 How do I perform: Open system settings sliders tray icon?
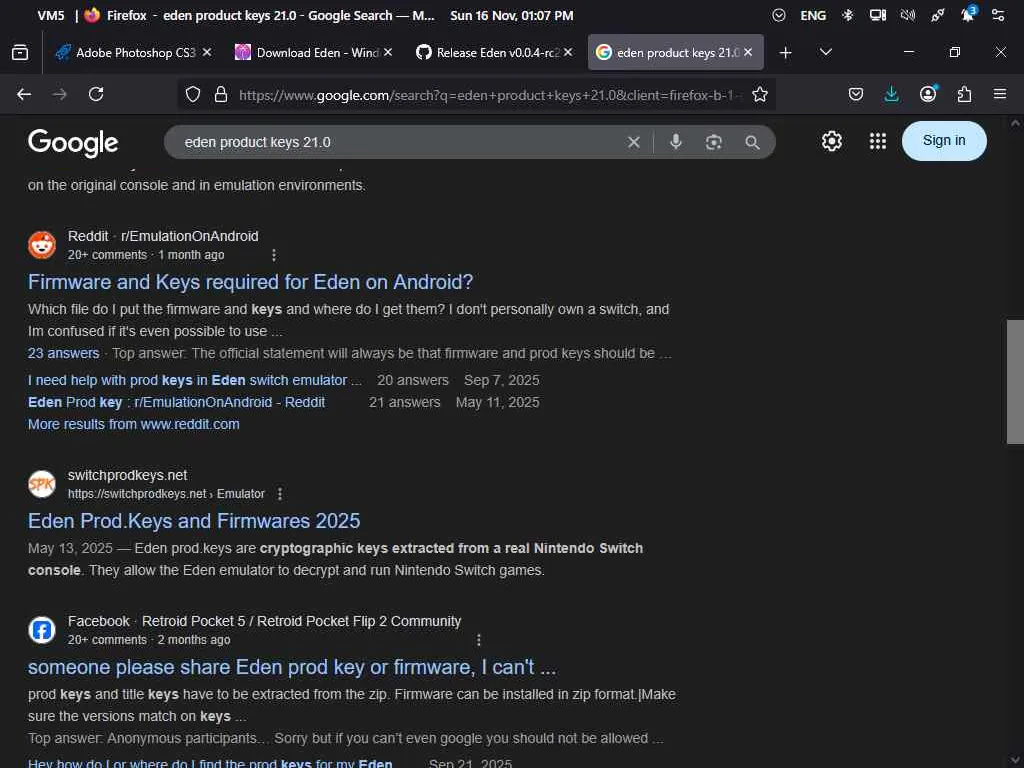pos(998,15)
